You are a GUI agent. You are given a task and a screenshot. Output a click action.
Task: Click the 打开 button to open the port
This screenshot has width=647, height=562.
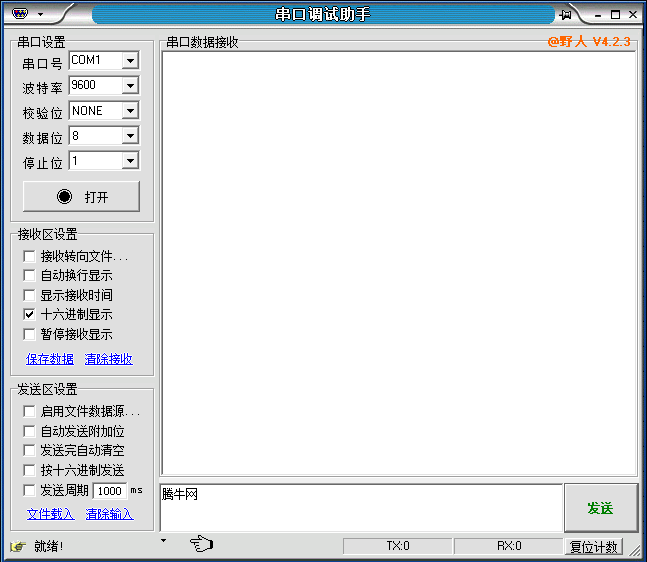(81, 196)
